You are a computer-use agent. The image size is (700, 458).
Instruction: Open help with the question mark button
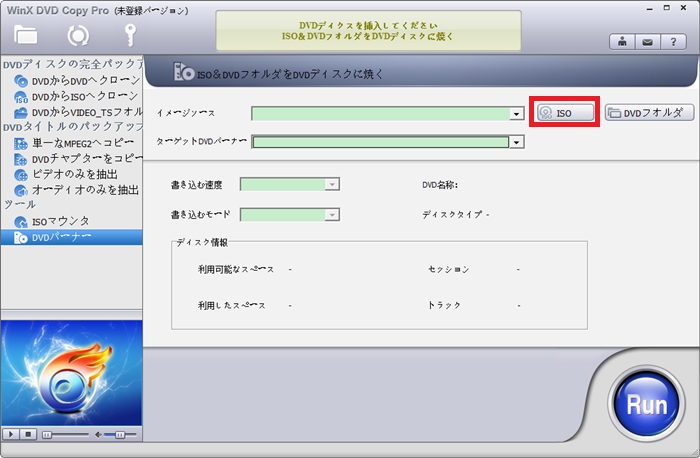[673, 42]
